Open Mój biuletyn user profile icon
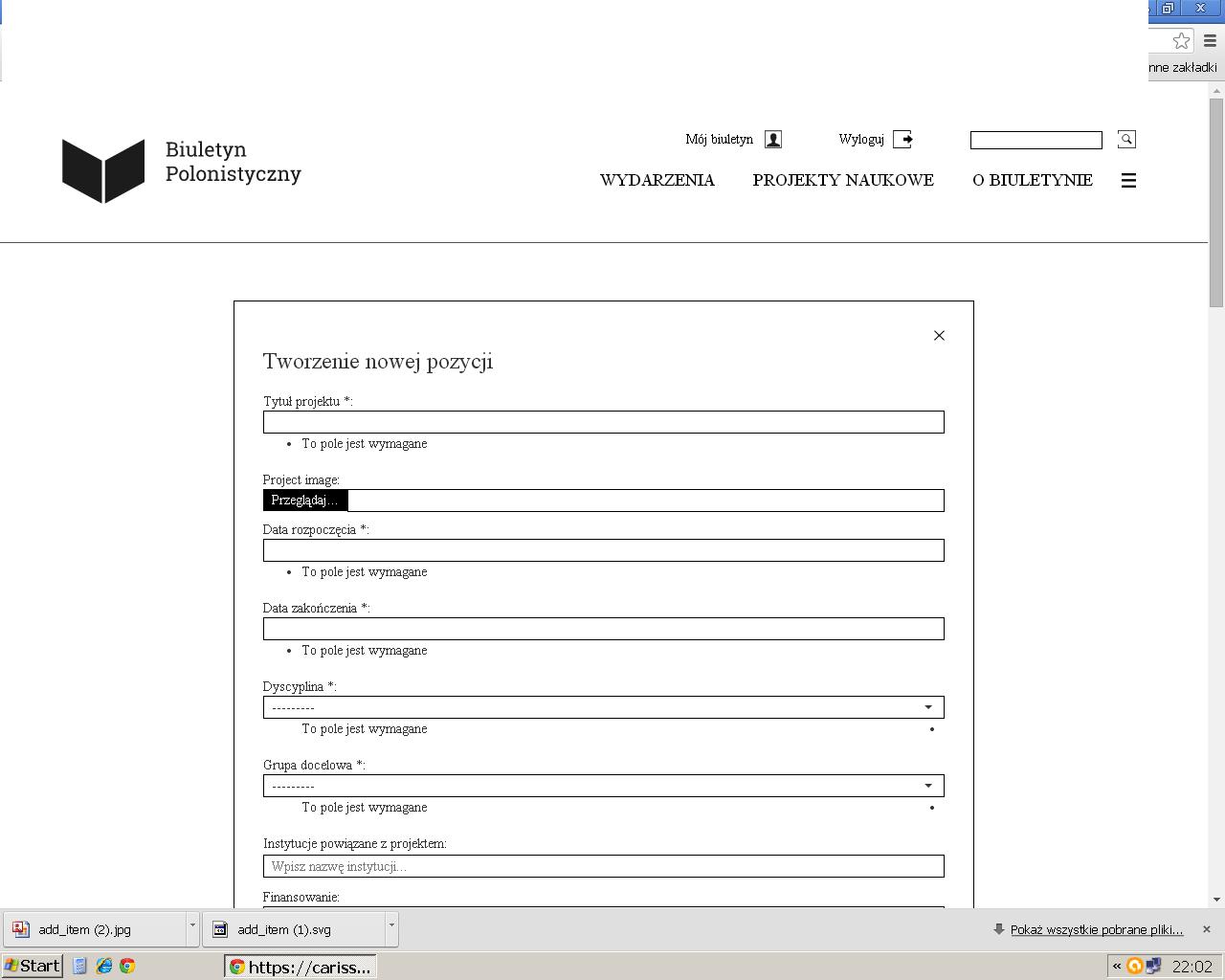The height and width of the screenshot is (980, 1225). 773,140
